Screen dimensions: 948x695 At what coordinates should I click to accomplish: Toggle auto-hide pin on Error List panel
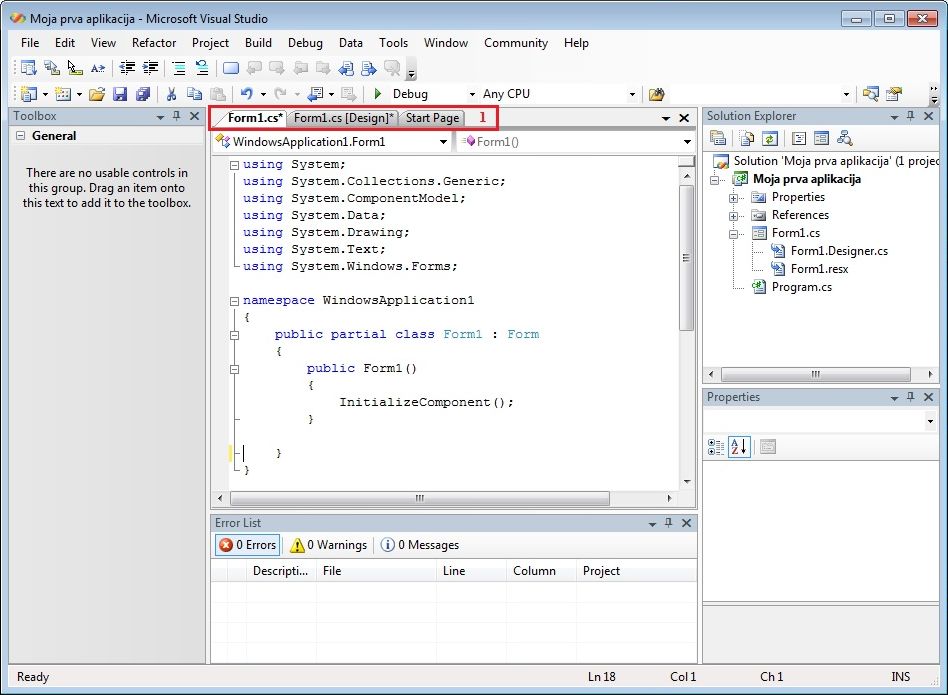click(668, 522)
